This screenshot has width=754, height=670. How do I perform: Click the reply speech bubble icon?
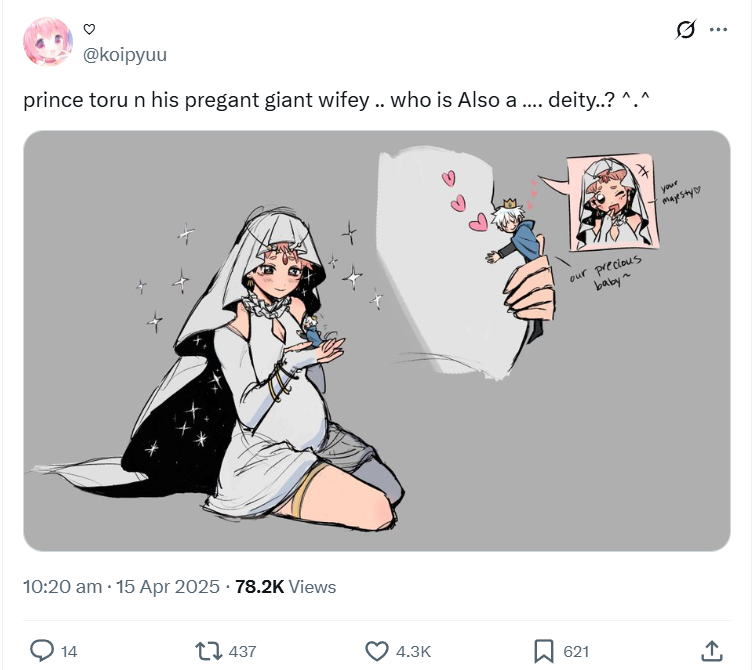pyautogui.click(x=42, y=651)
